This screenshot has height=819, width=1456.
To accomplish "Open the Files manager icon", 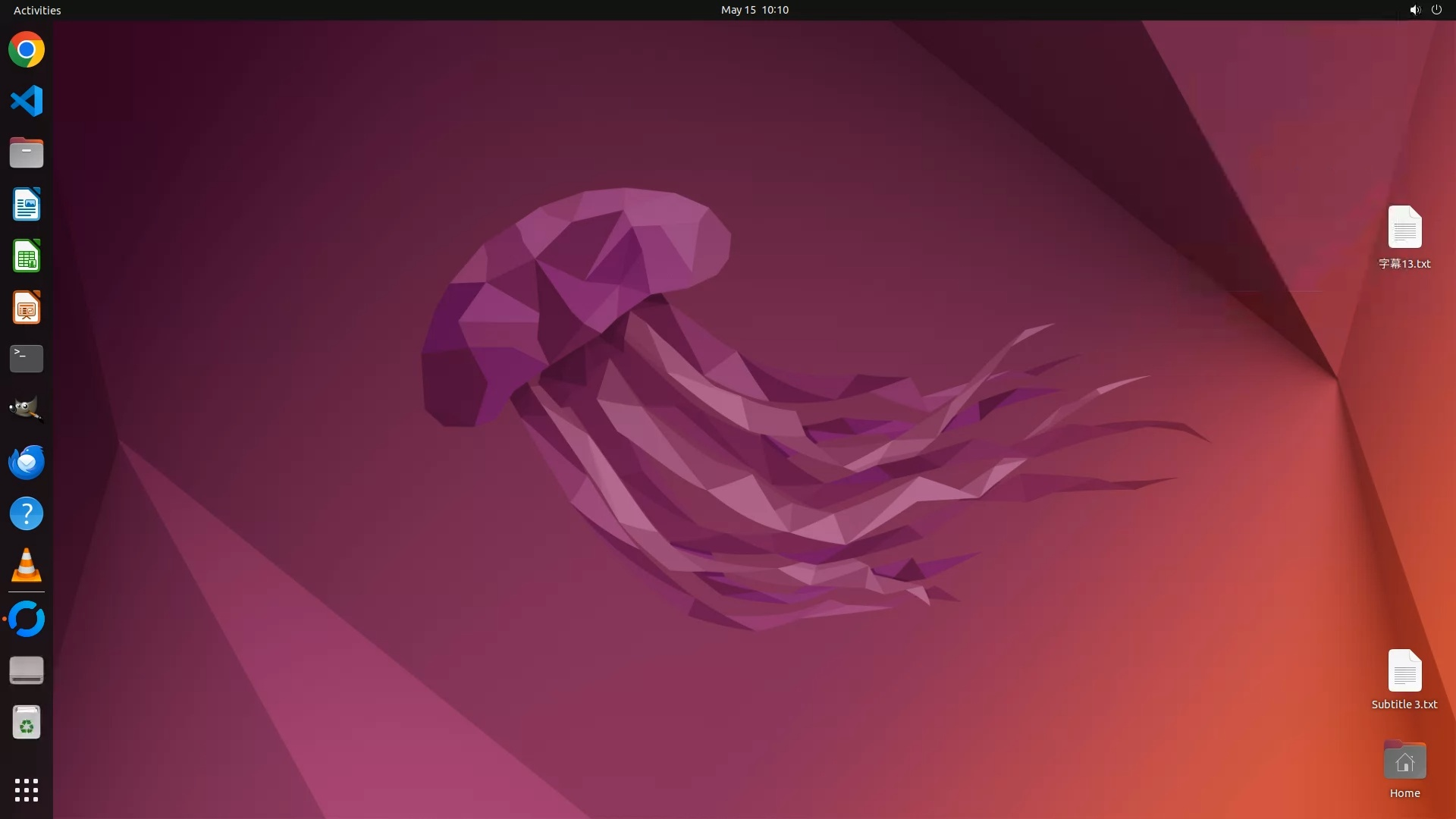I will [x=27, y=152].
